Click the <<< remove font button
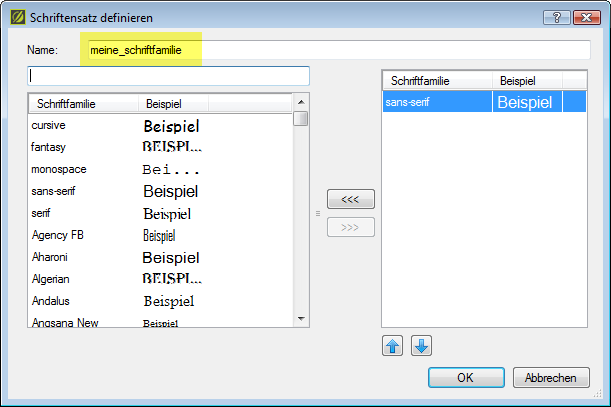This screenshot has height=407, width=611. pos(350,199)
